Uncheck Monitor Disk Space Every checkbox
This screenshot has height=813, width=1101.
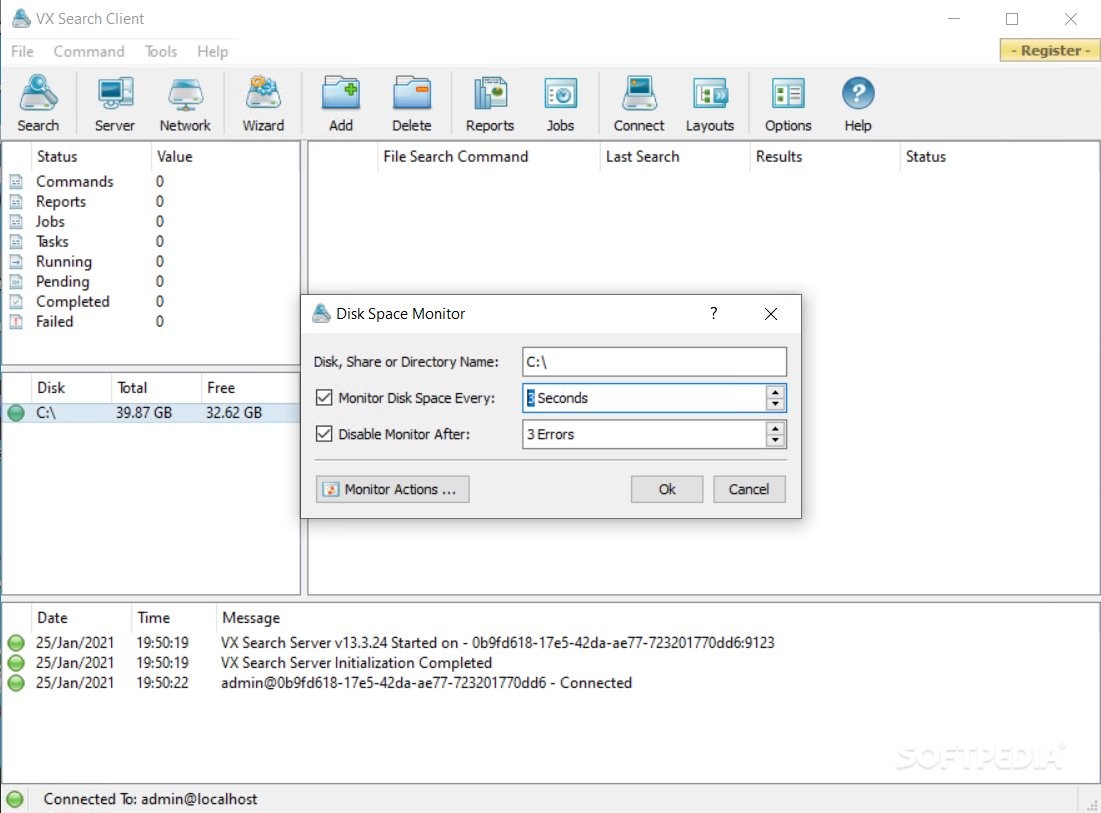point(324,398)
